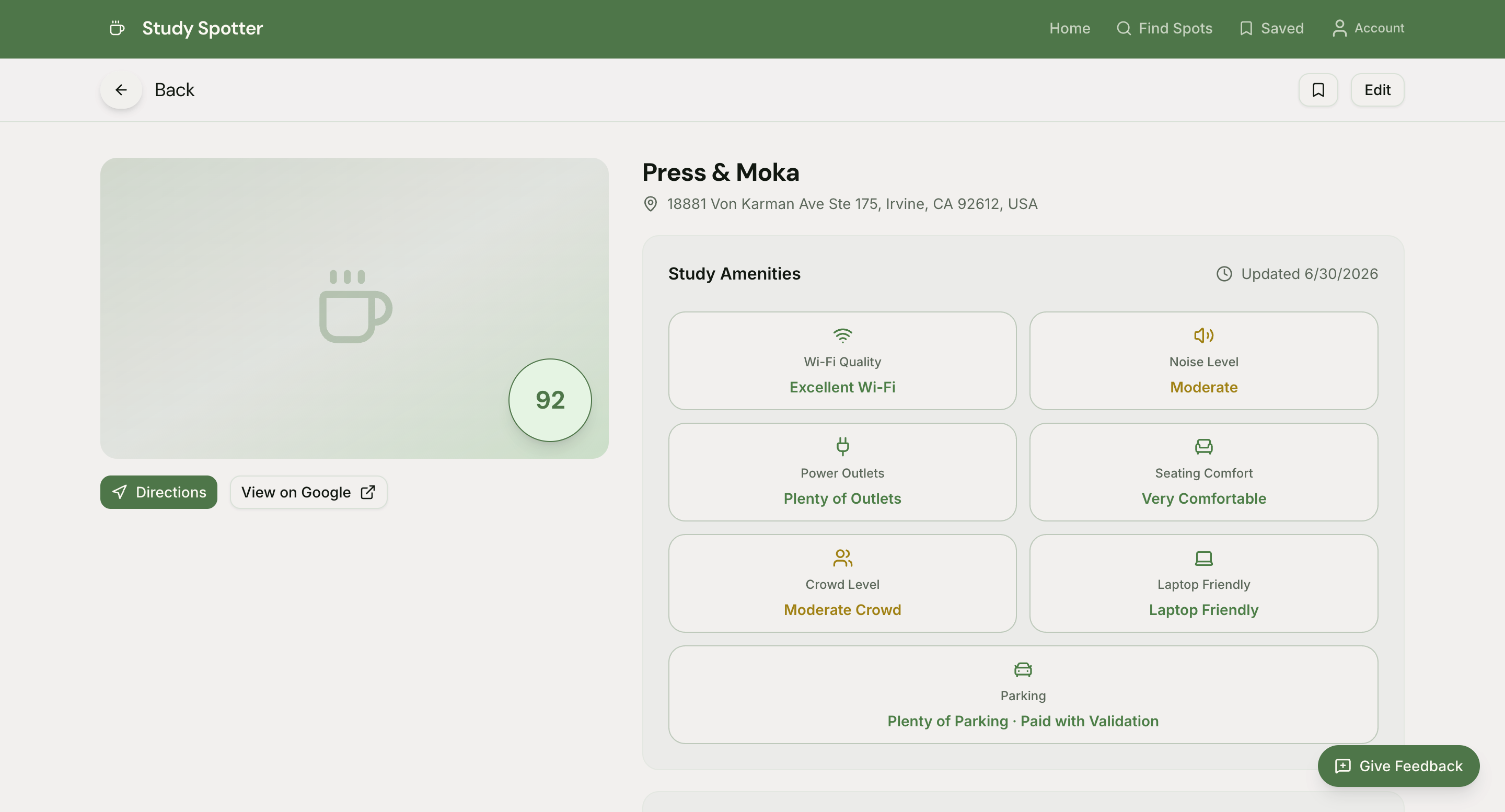Screen dimensions: 1505x812
Task: Click the Wi-Fi Quality icon
Action: [x=842, y=335]
